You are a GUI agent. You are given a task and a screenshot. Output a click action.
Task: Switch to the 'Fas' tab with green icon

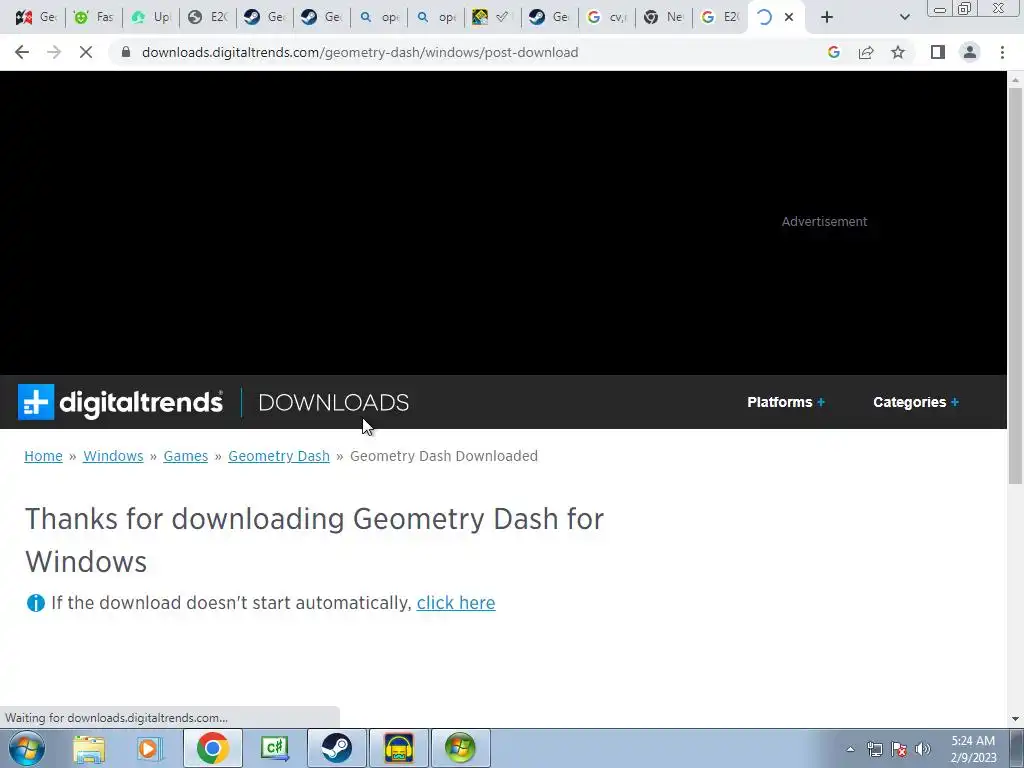click(93, 17)
